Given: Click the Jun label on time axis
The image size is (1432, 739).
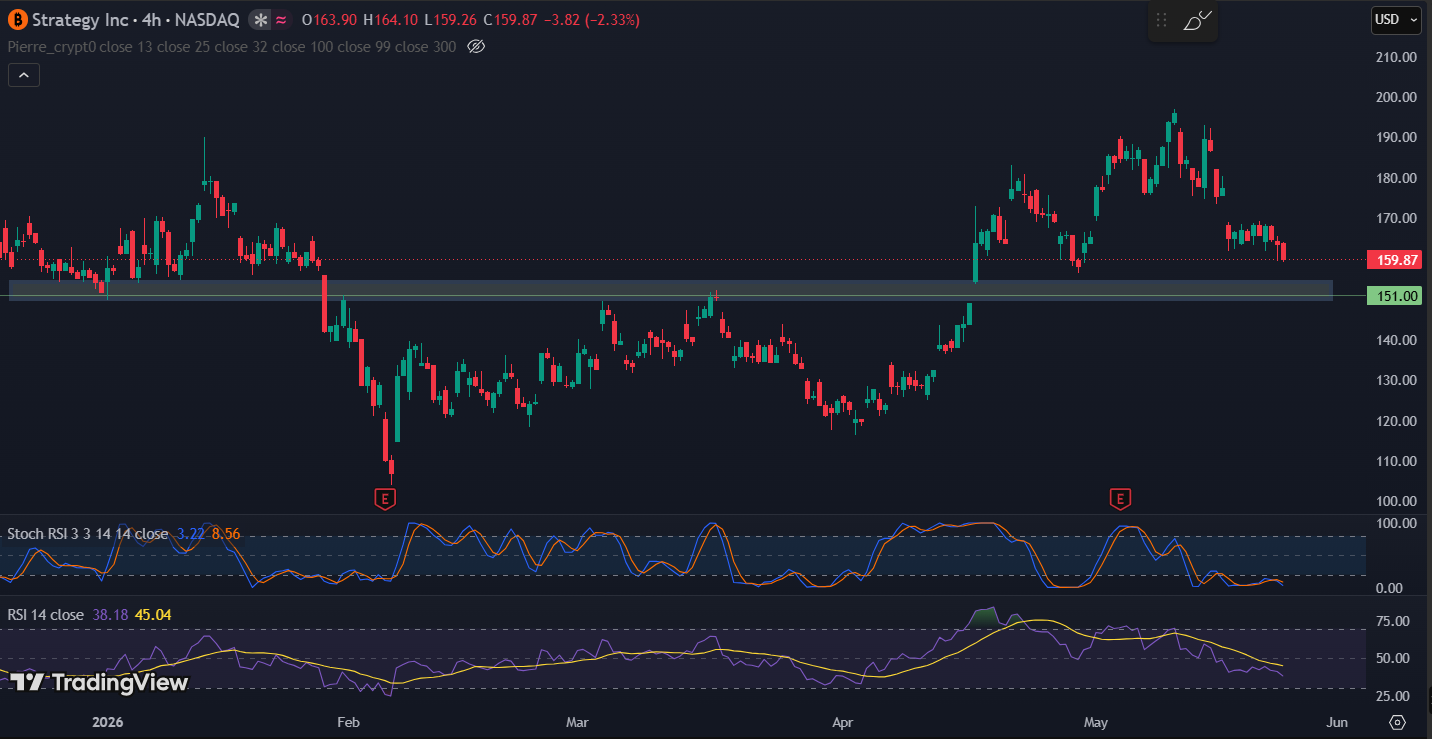Looking at the screenshot, I should point(1337,722).
